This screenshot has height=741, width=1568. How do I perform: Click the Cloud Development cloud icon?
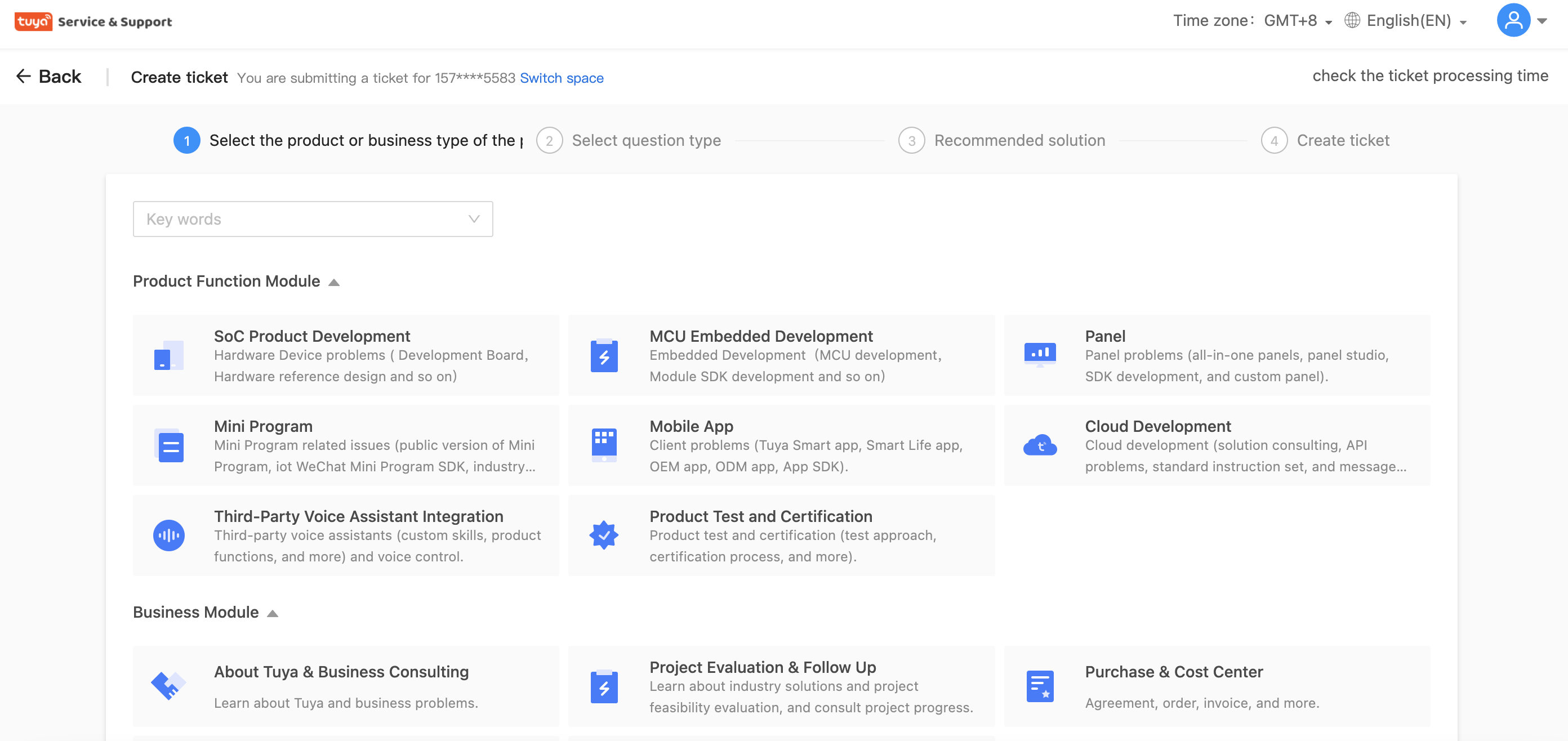1040,445
